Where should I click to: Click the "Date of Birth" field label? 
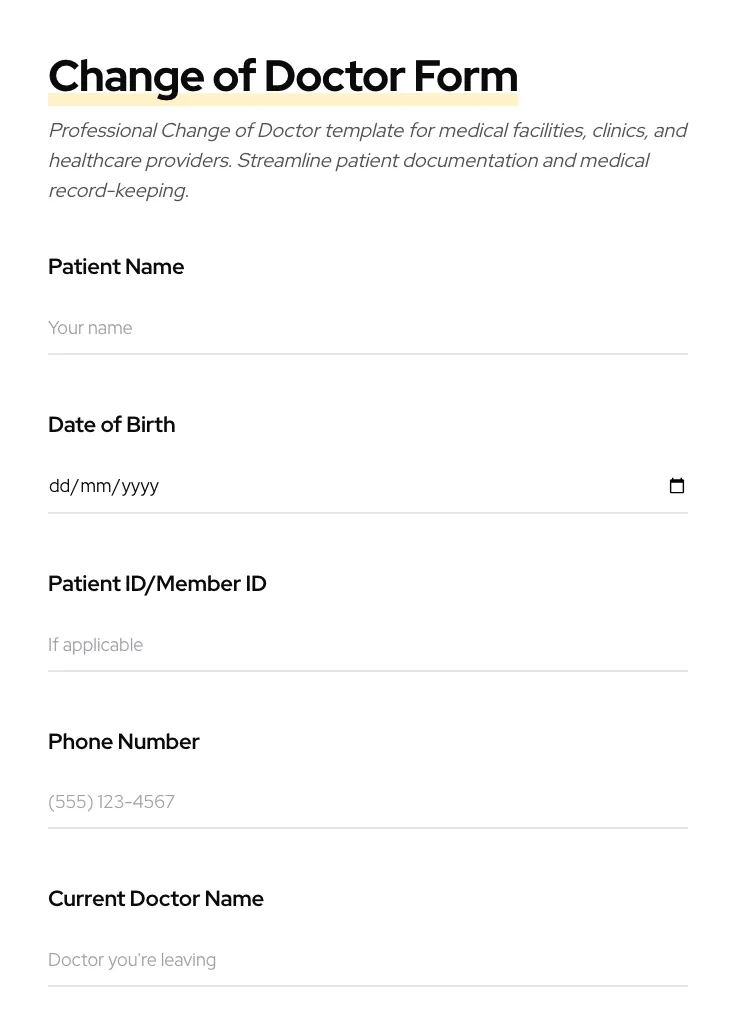pos(111,425)
